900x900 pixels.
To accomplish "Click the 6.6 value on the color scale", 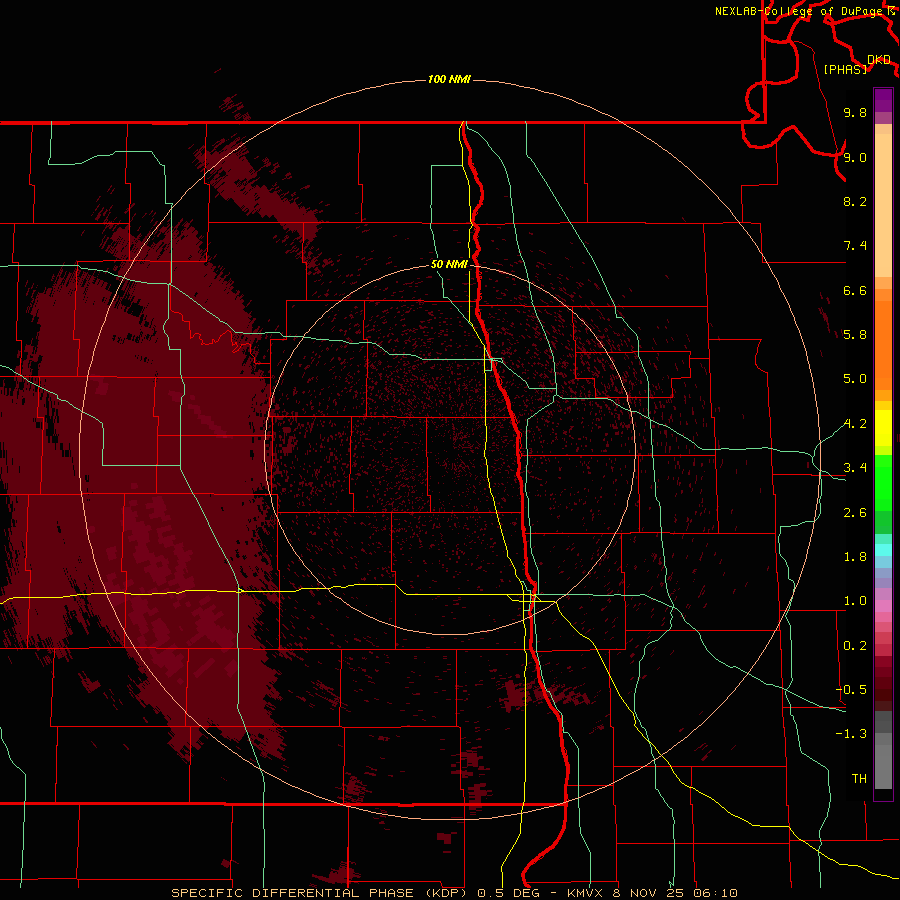I will point(855,290).
